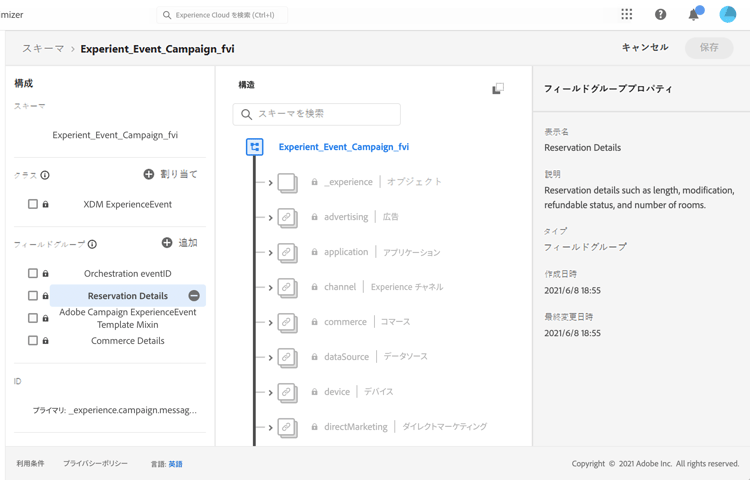750x480 pixels.
Task: Check the Commerce Details checkbox
Action: pyautogui.click(x=33, y=340)
